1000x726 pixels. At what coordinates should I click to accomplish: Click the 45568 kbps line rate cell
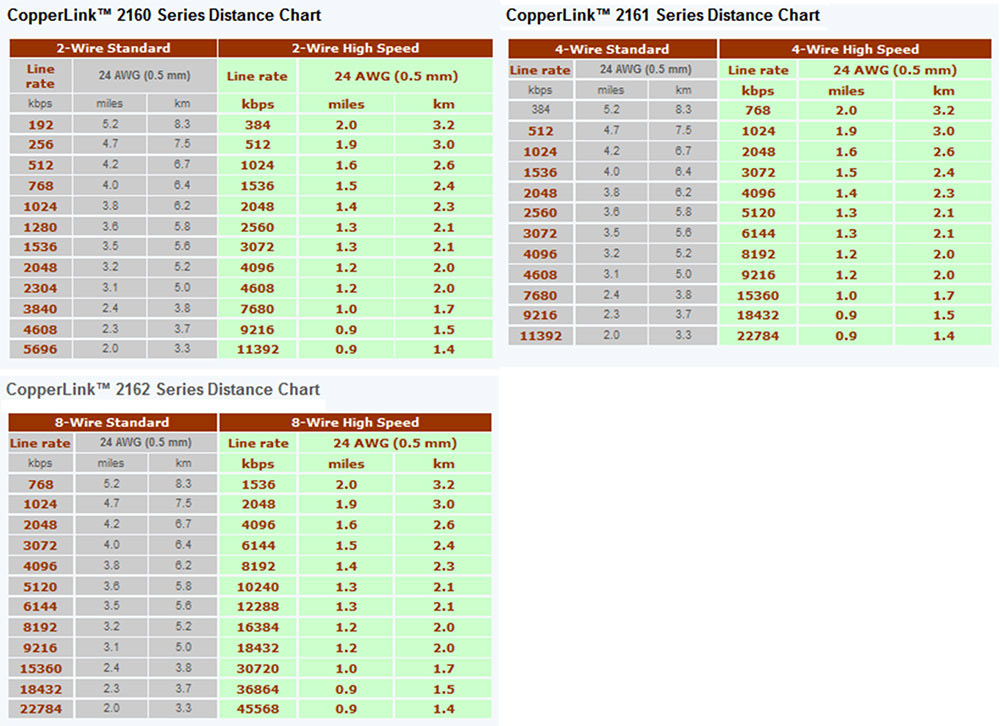pos(258,709)
